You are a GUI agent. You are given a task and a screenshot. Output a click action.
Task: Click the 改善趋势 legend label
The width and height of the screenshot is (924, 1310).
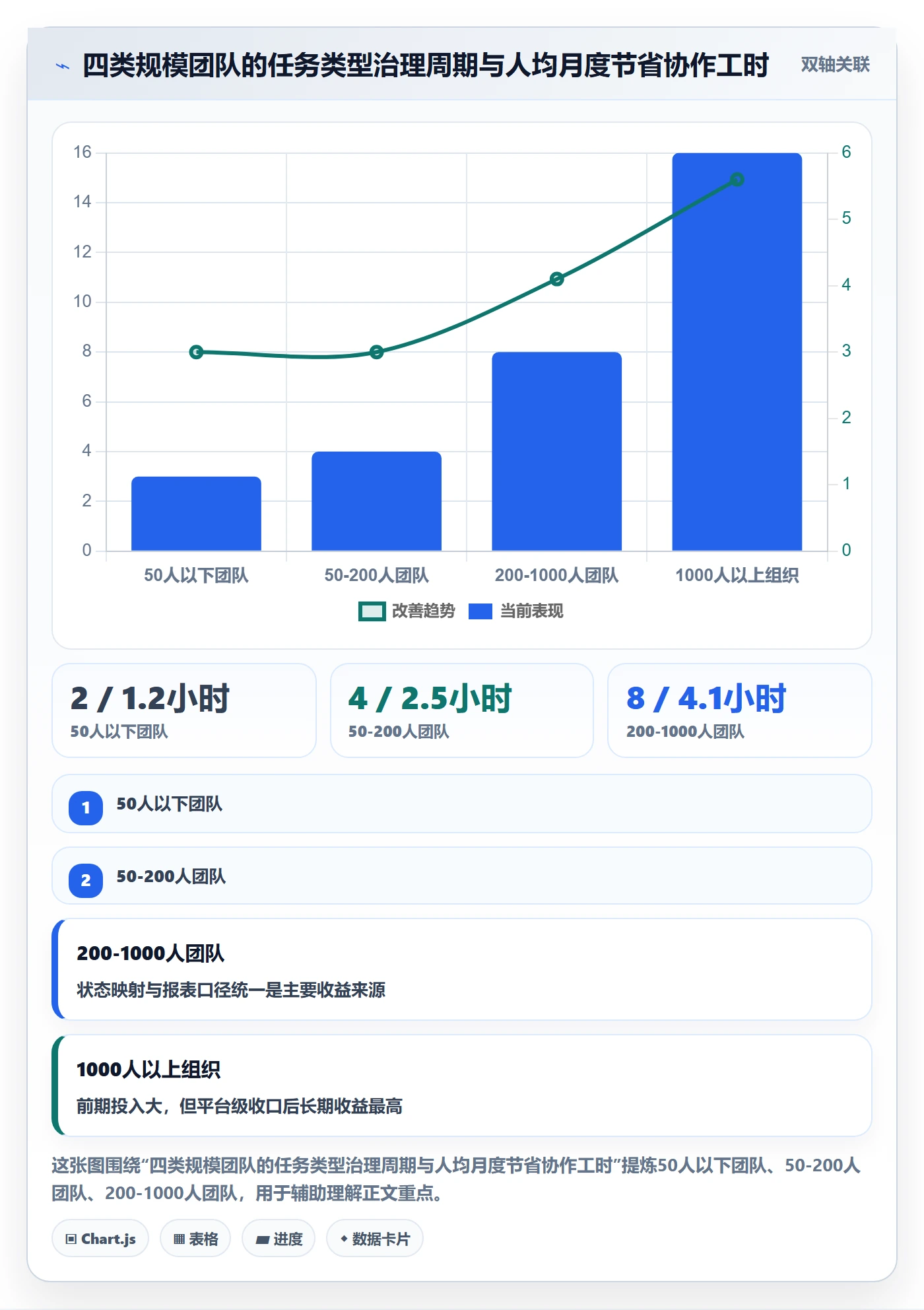[424, 611]
